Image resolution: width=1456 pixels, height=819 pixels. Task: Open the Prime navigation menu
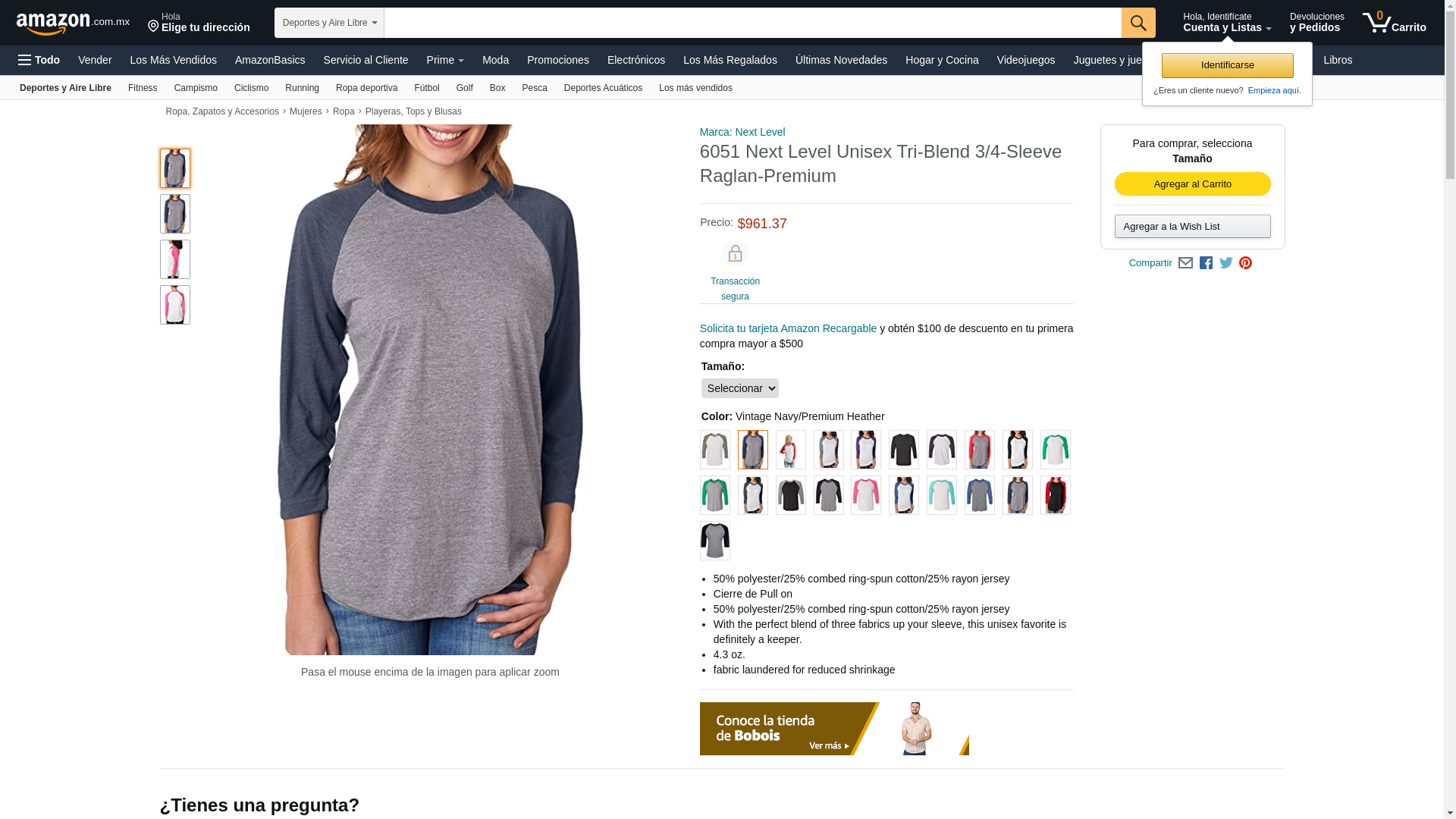[445, 60]
